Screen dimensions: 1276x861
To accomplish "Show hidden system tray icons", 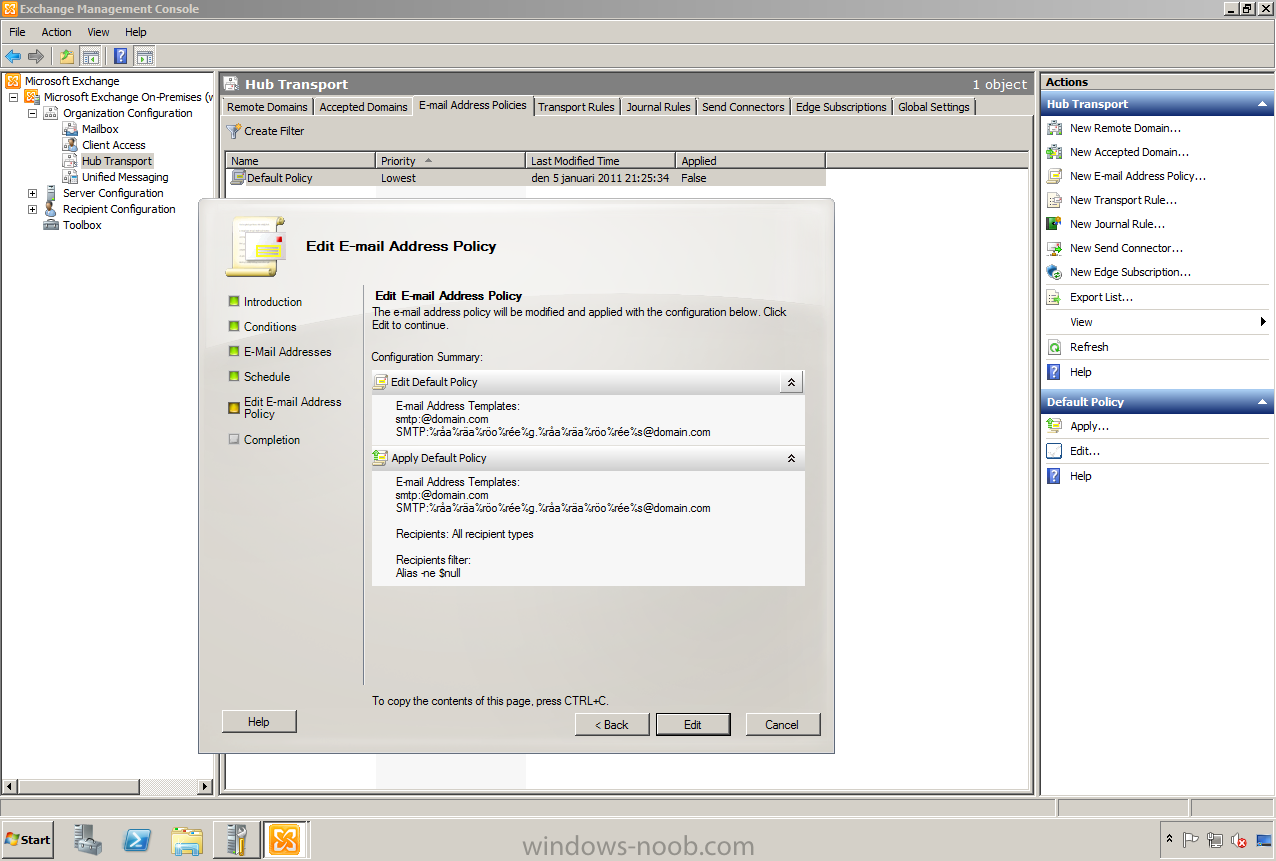I will point(1169,839).
